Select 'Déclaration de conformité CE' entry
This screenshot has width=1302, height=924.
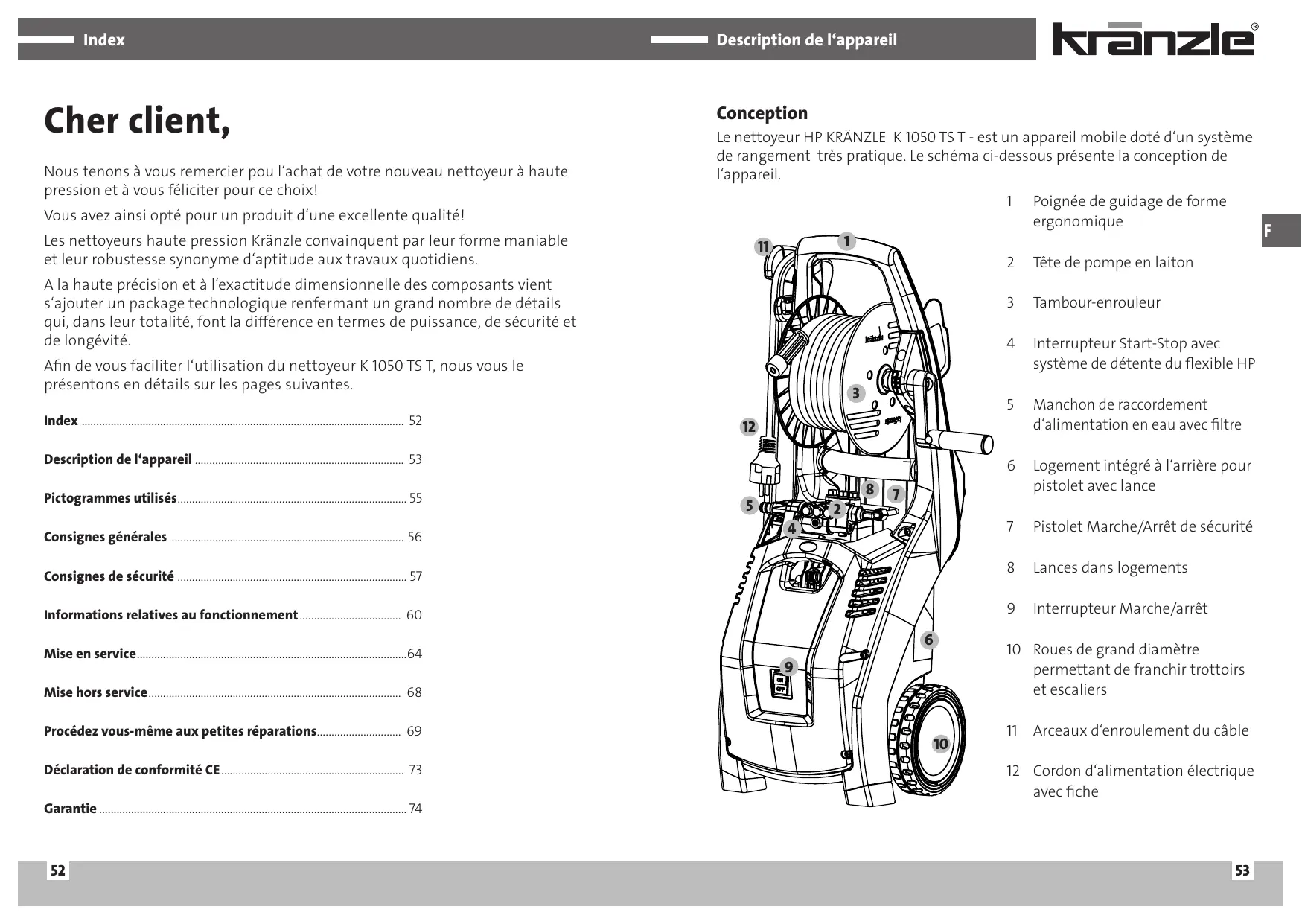132,770
